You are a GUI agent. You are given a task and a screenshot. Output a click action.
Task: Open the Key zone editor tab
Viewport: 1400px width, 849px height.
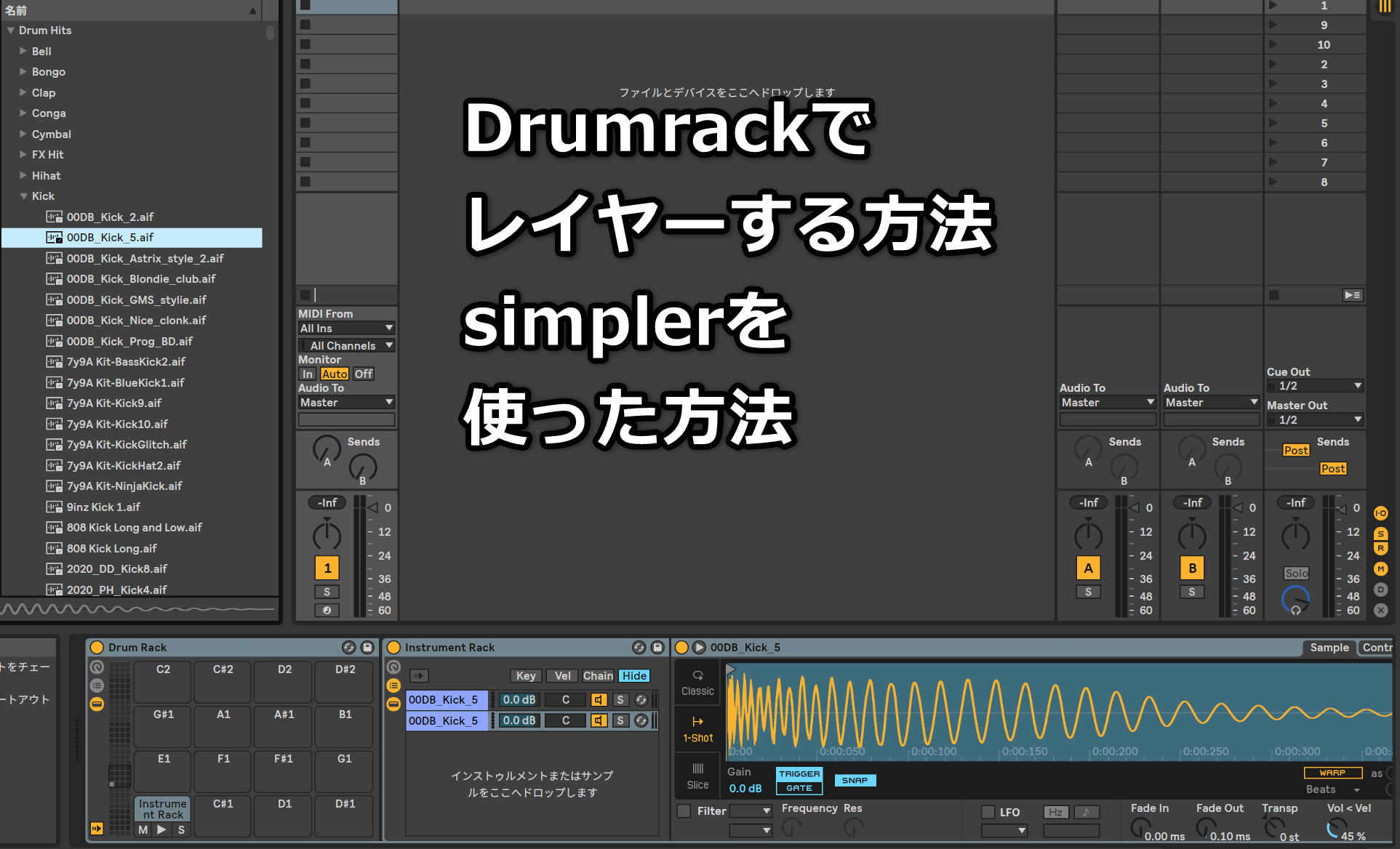525,676
